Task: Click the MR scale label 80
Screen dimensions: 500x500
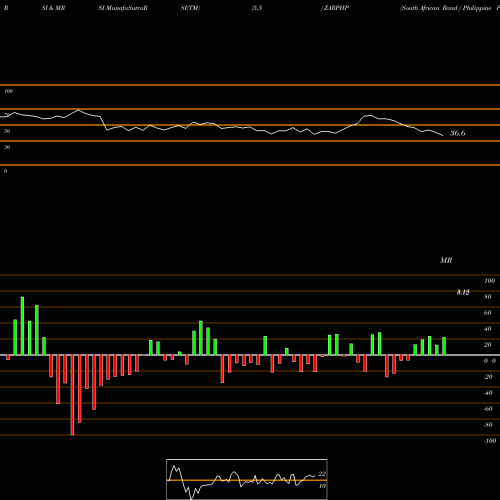Action: pos(488,297)
